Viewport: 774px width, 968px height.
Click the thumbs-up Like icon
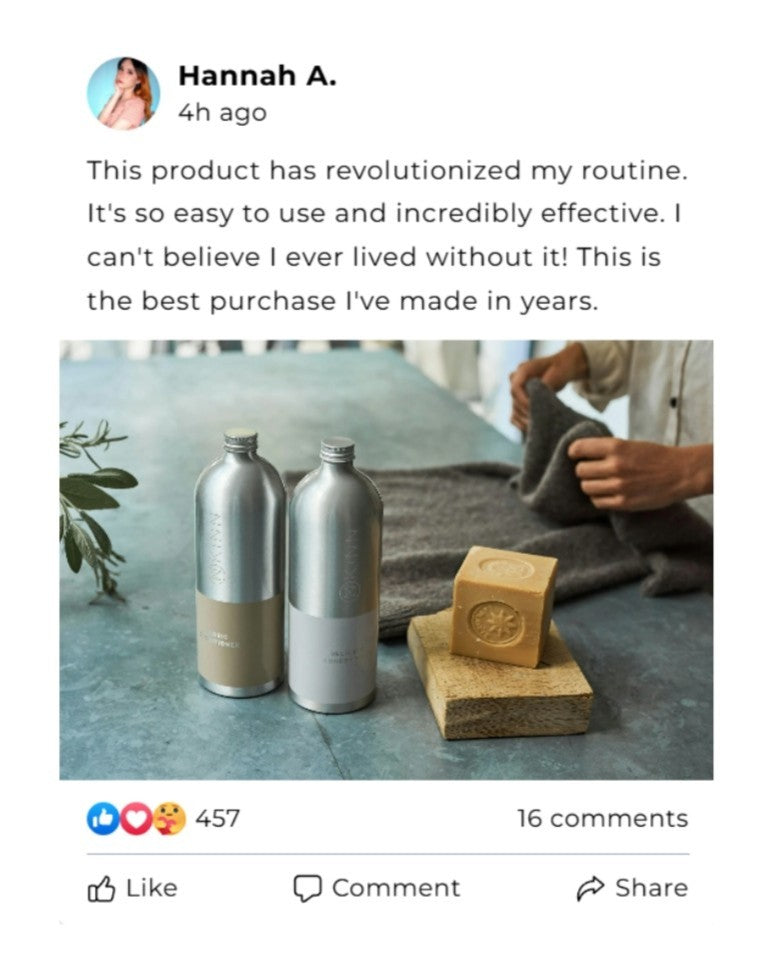(101, 888)
